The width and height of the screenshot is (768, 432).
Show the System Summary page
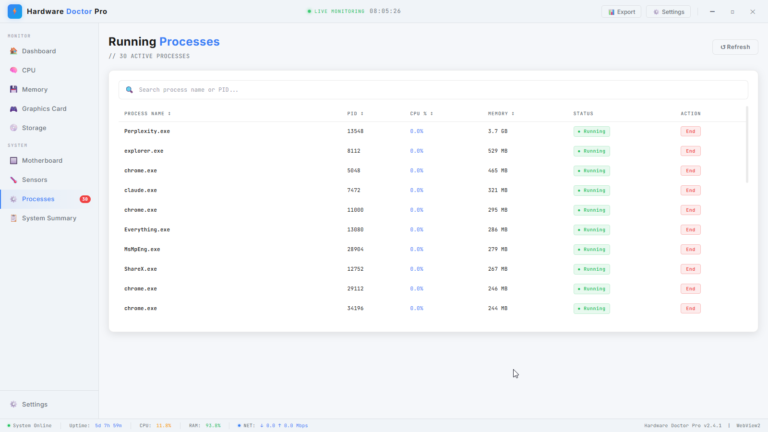(x=49, y=218)
